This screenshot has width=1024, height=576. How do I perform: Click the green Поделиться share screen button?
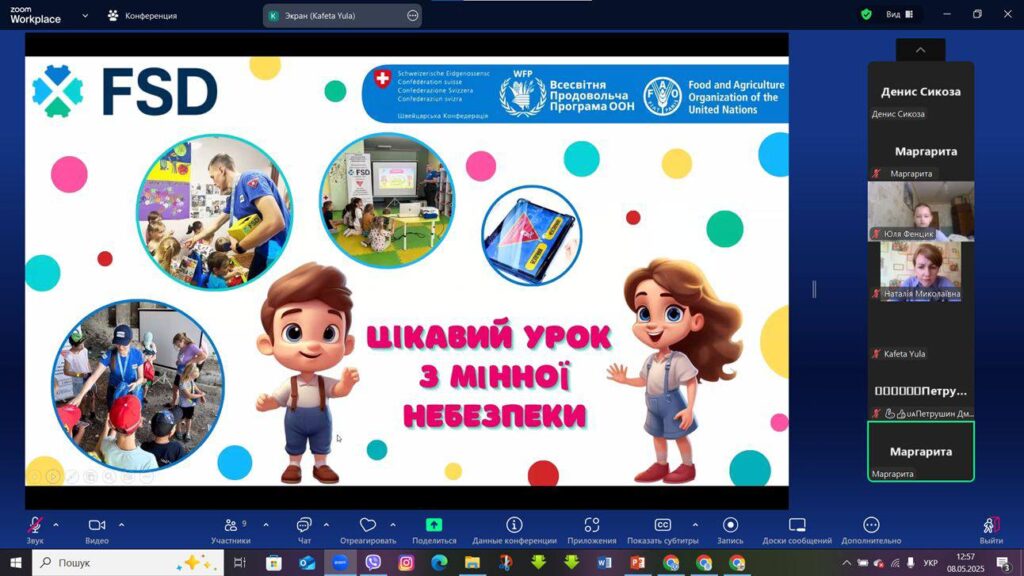click(434, 530)
